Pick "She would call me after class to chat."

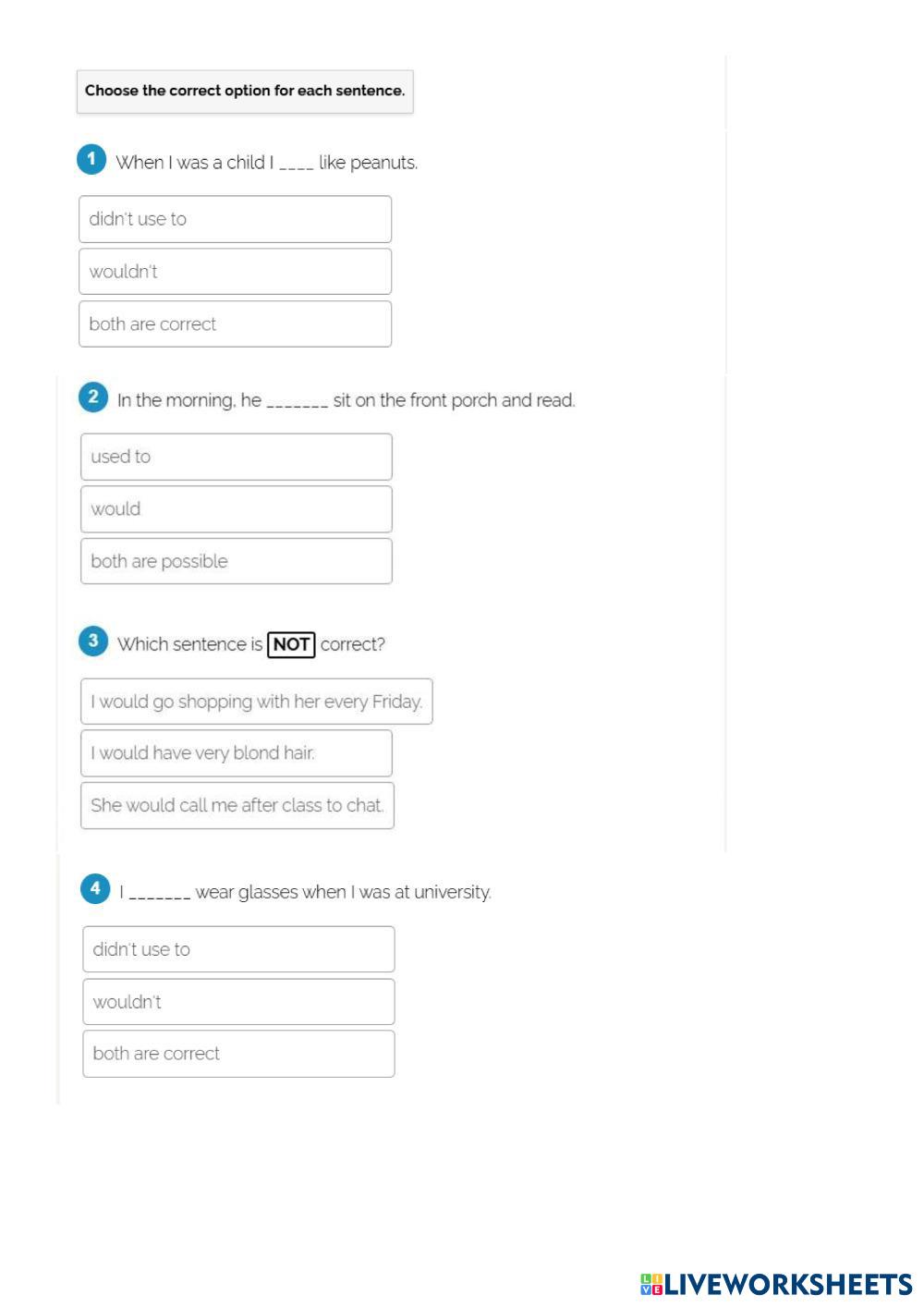pyautogui.click(x=237, y=805)
